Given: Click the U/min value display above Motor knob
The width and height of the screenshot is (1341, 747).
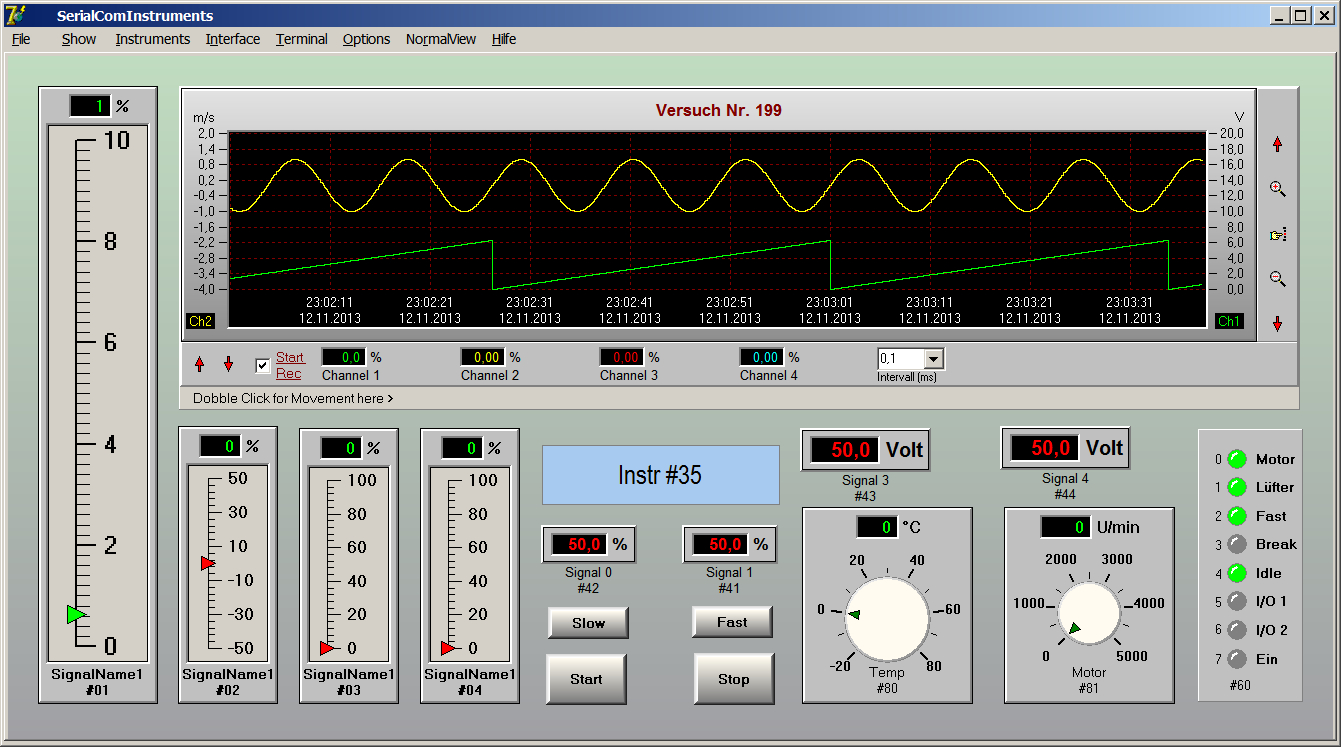Looking at the screenshot, I should 1065,527.
